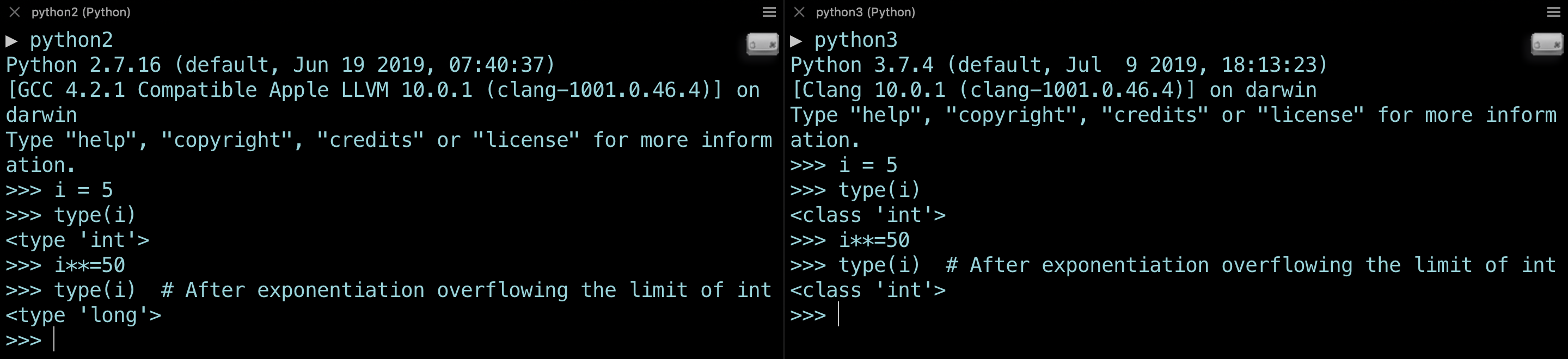
Task: Click the prompt triangle before python2 command
Action: click(x=11, y=41)
